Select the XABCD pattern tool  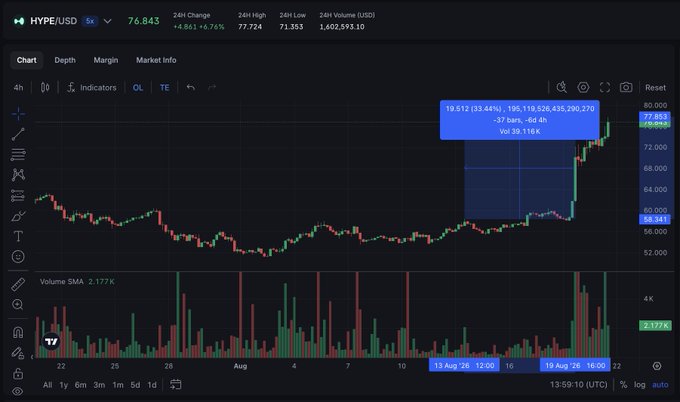pyautogui.click(x=18, y=175)
